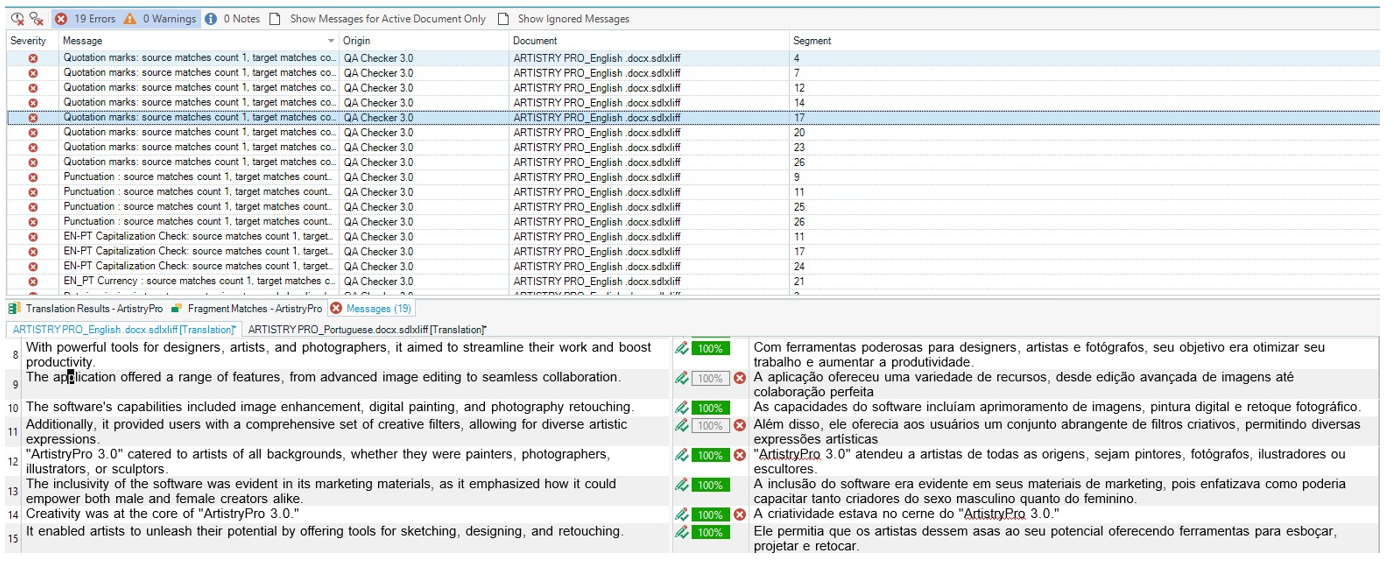Click the error icon on target segment 9

click(x=740, y=379)
